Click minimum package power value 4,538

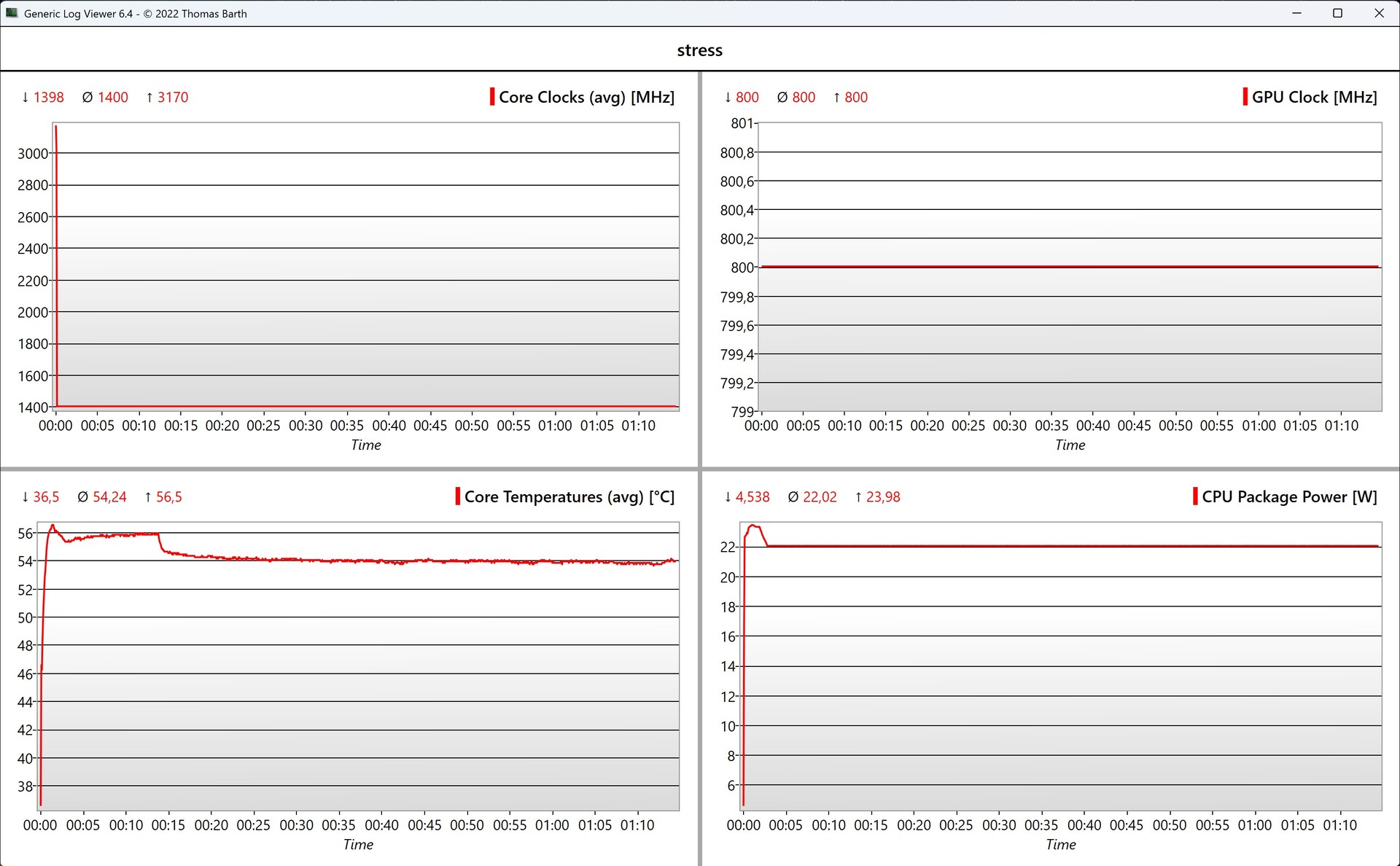(x=752, y=496)
